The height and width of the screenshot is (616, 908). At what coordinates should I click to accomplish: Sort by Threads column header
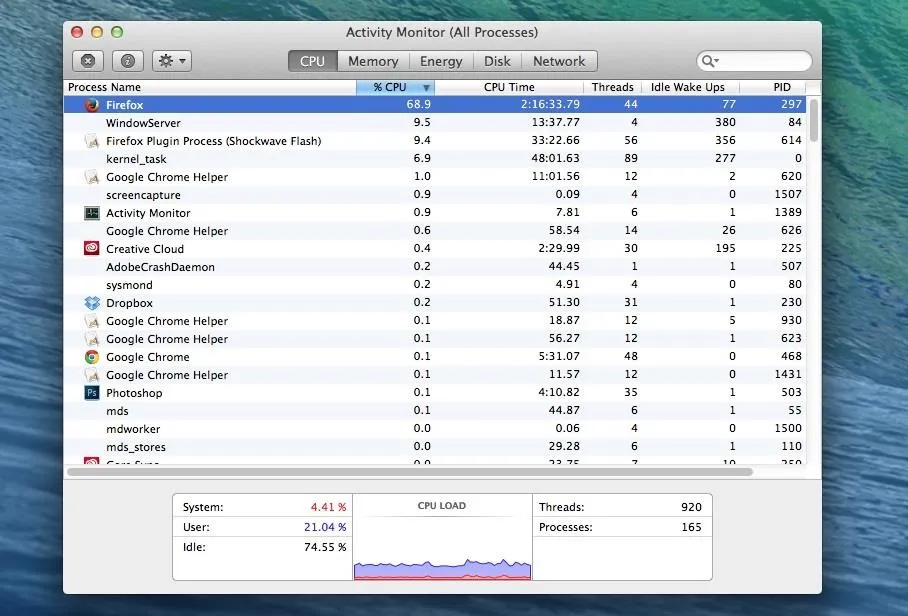[x=613, y=87]
